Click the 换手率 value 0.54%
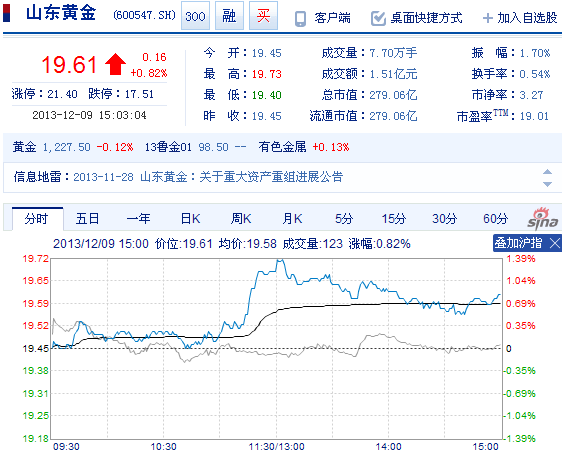Screen dimensions: 562x450 pos(535,74)
